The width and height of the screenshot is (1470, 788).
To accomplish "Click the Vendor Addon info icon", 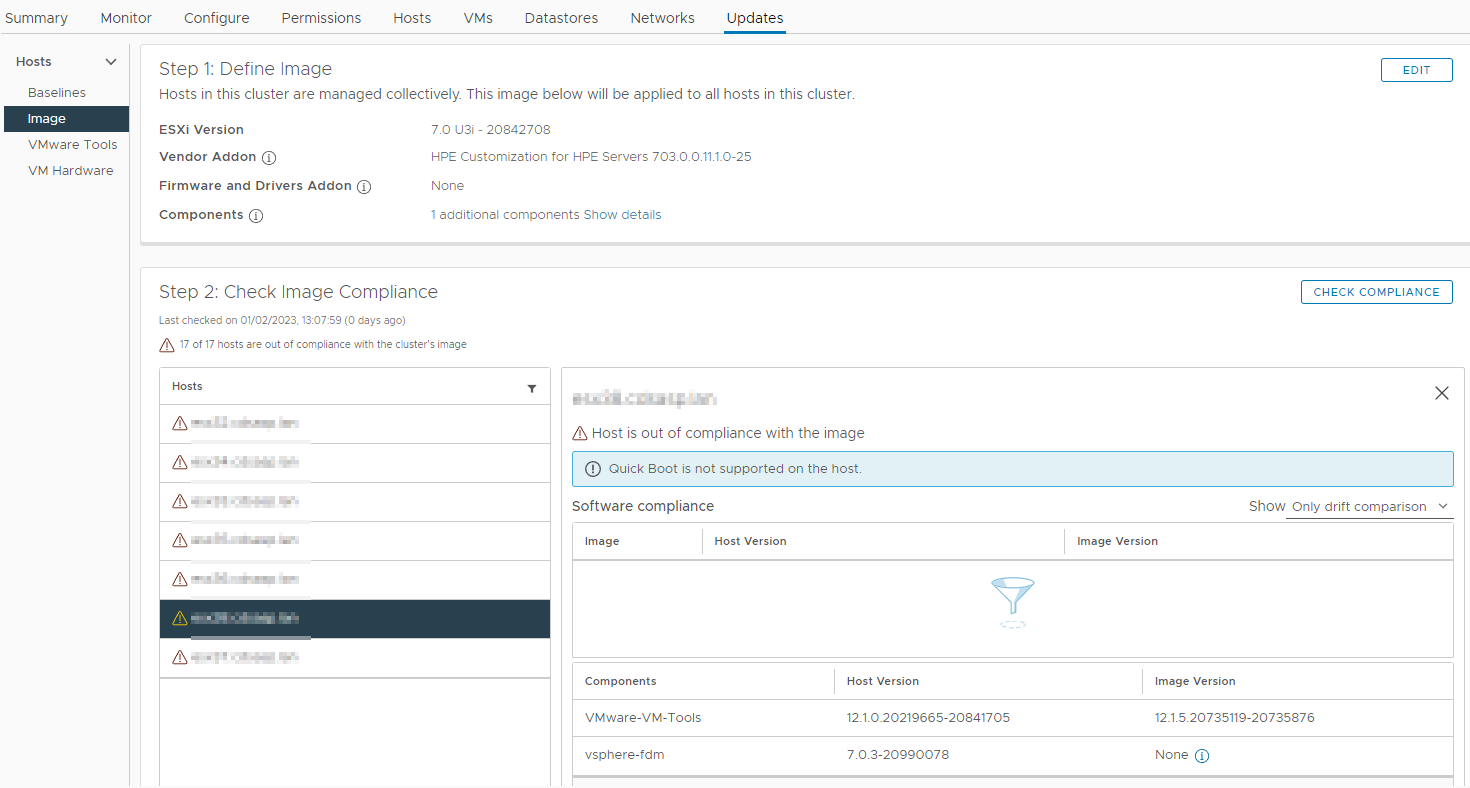I will [x=269, y=158].
